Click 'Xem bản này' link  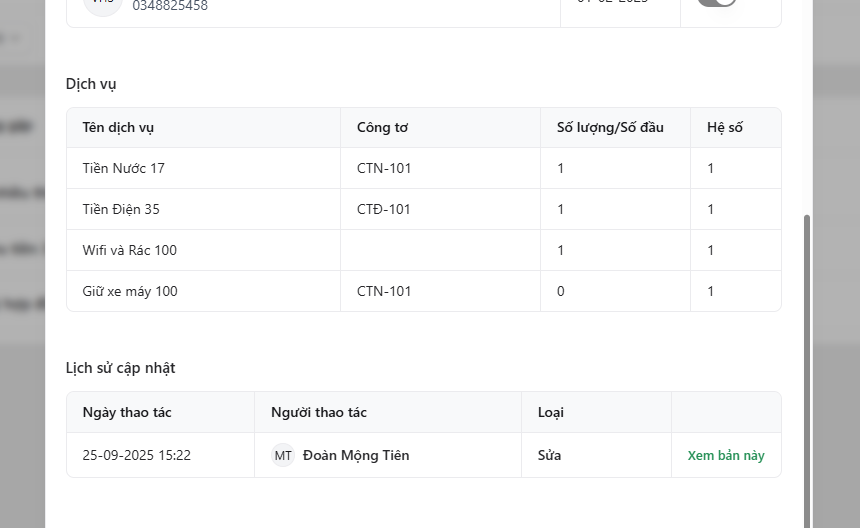(726, 455)
